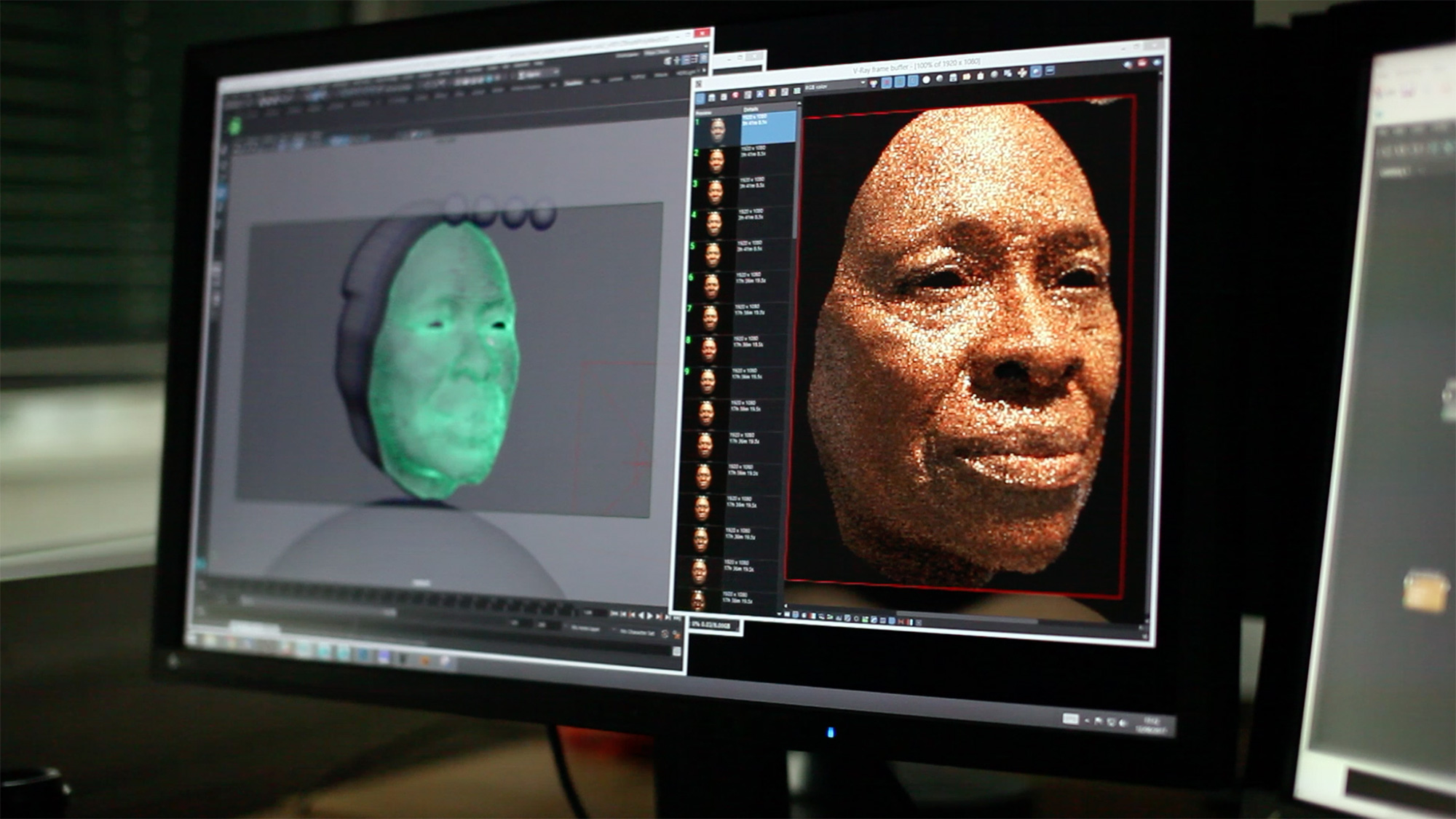This screenshot has height=819, width=1456.
Task: Click last gray icon in bottom toolbar
Action: (x=919, y=622)
